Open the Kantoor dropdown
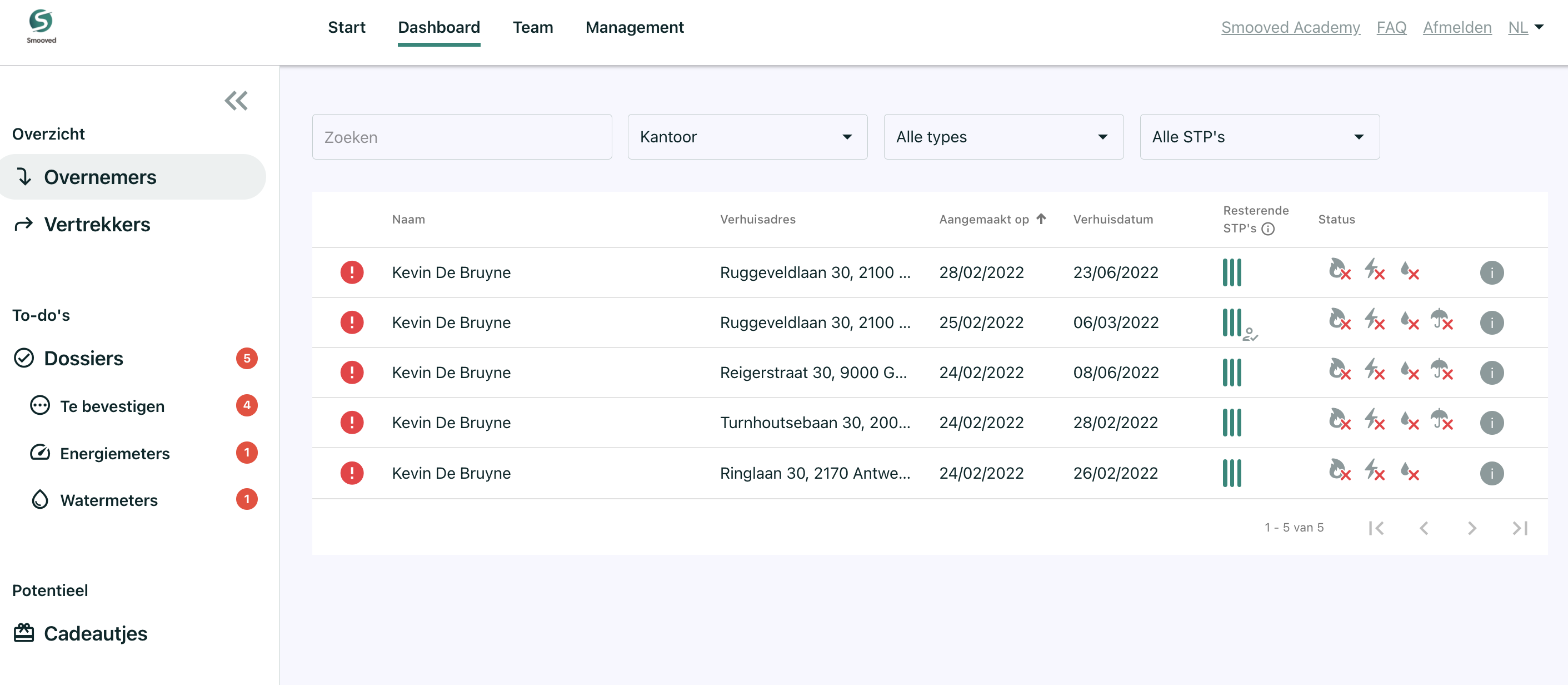Viewport: 1568px width, 685px height. click(747, 137)
